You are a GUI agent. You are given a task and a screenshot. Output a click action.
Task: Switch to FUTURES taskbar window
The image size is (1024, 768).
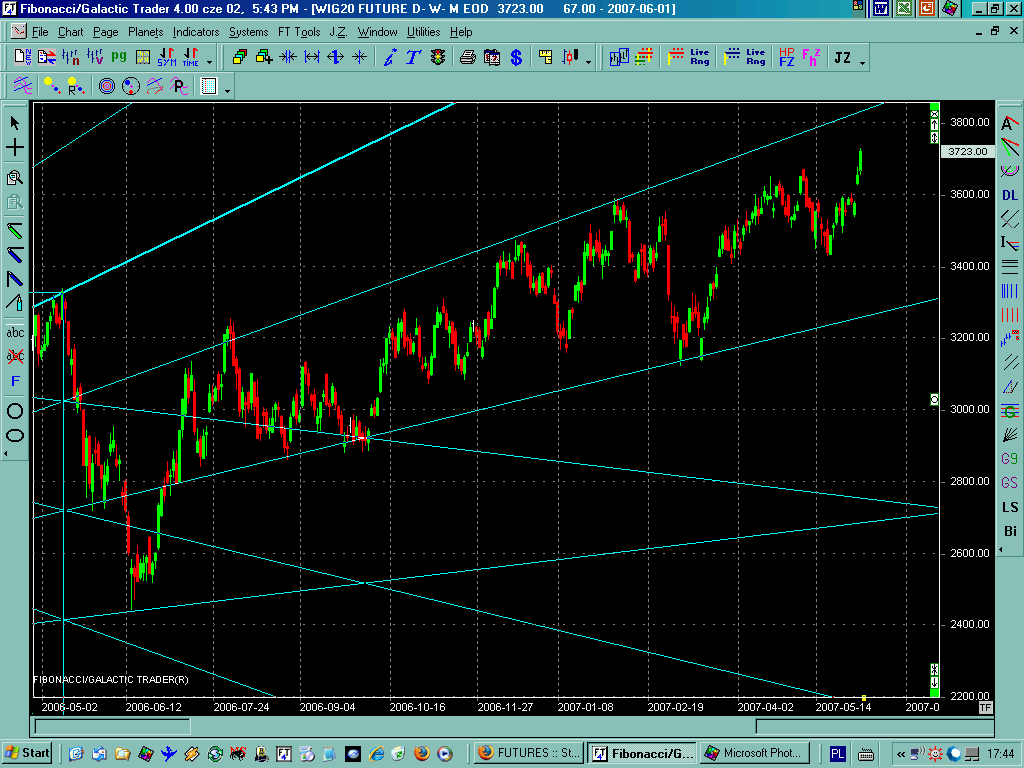(x=527, y=753)
